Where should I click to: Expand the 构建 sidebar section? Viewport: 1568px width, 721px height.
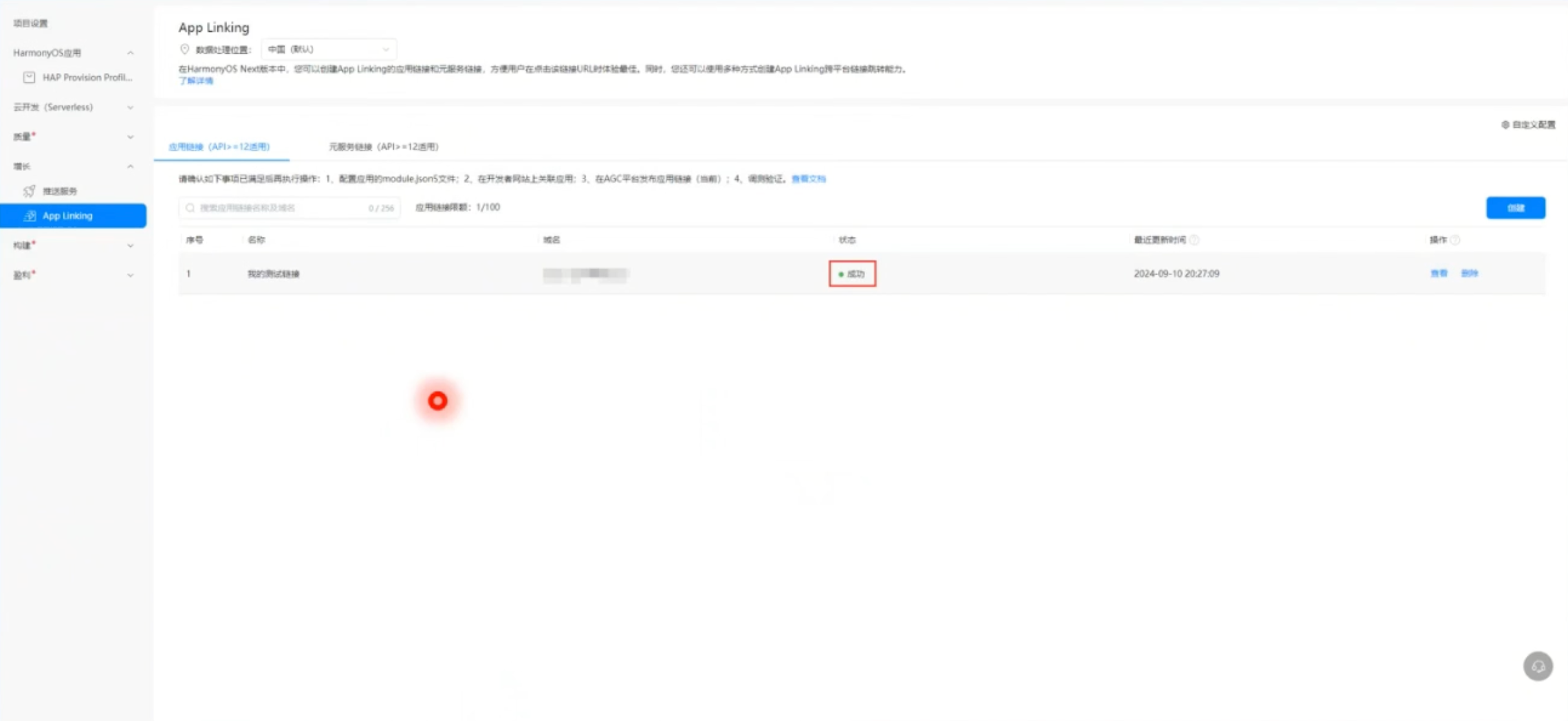[x=131, y=246]
